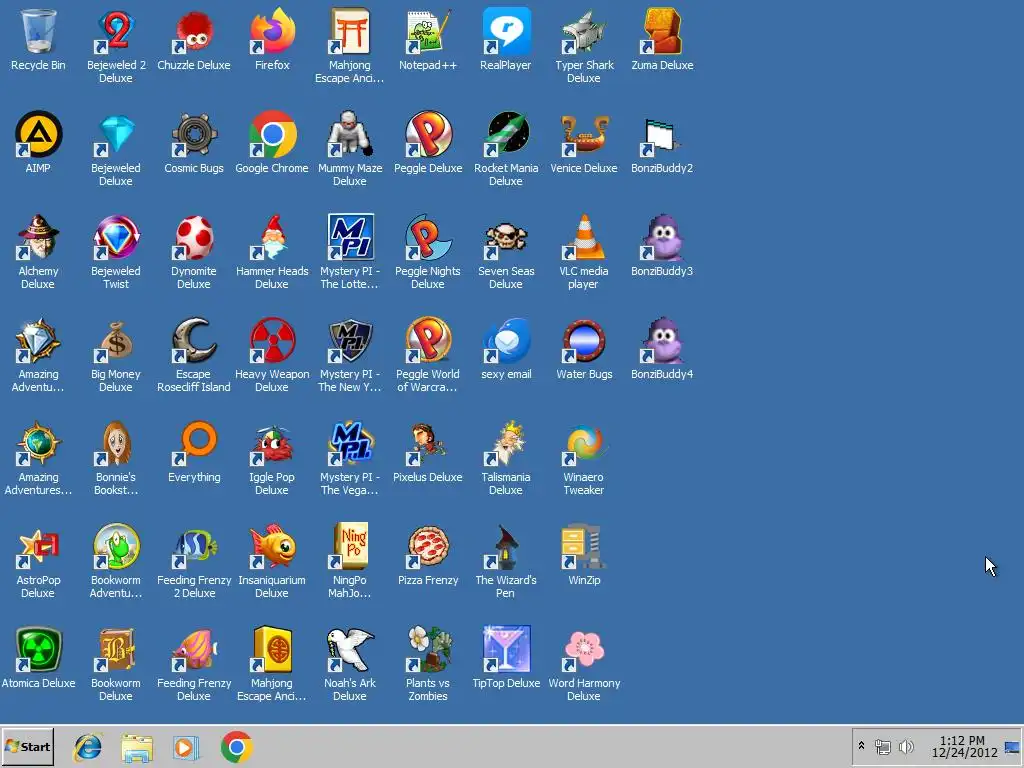1024x768 pixels.
Task: Click the Atomica Deluxe radiation icon
Action: [38, 649]
